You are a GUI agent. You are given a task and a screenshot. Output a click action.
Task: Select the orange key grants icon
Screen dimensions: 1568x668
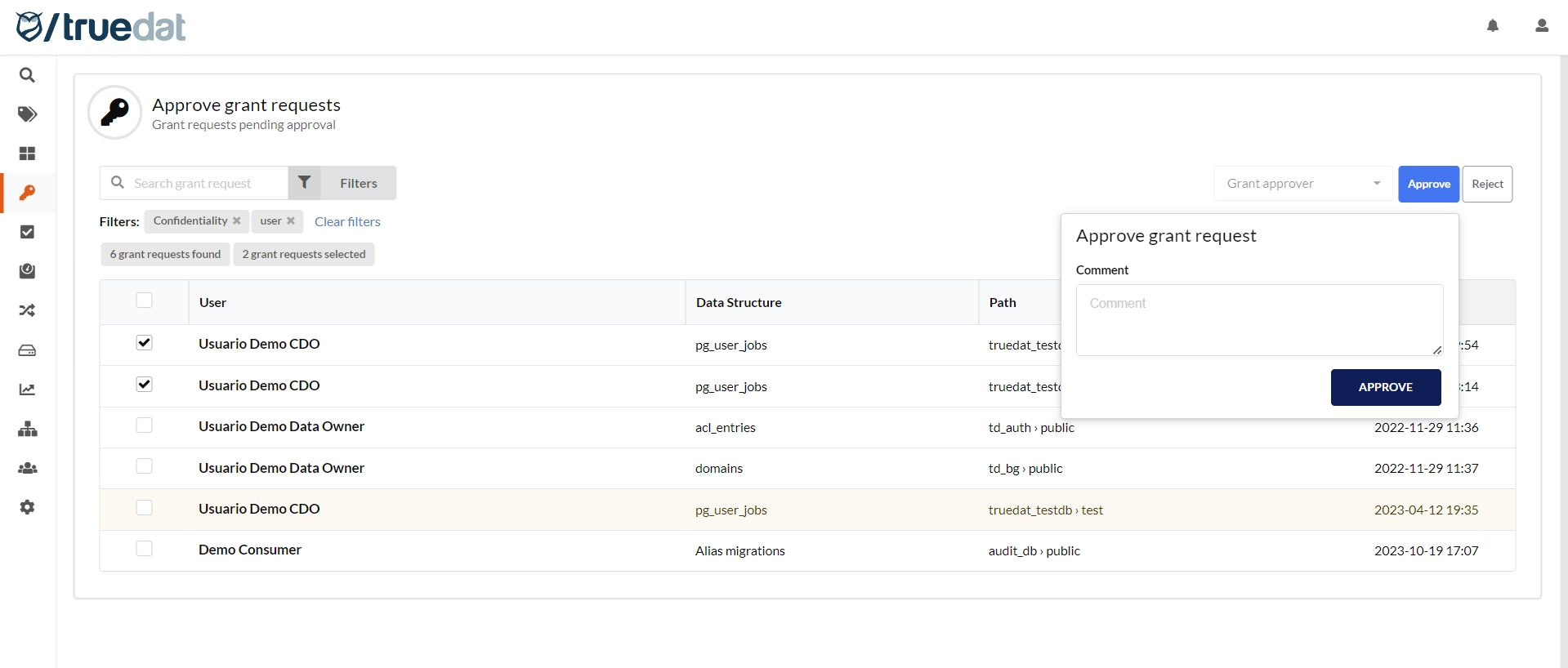pyautogui.click(x=27, y=193)
